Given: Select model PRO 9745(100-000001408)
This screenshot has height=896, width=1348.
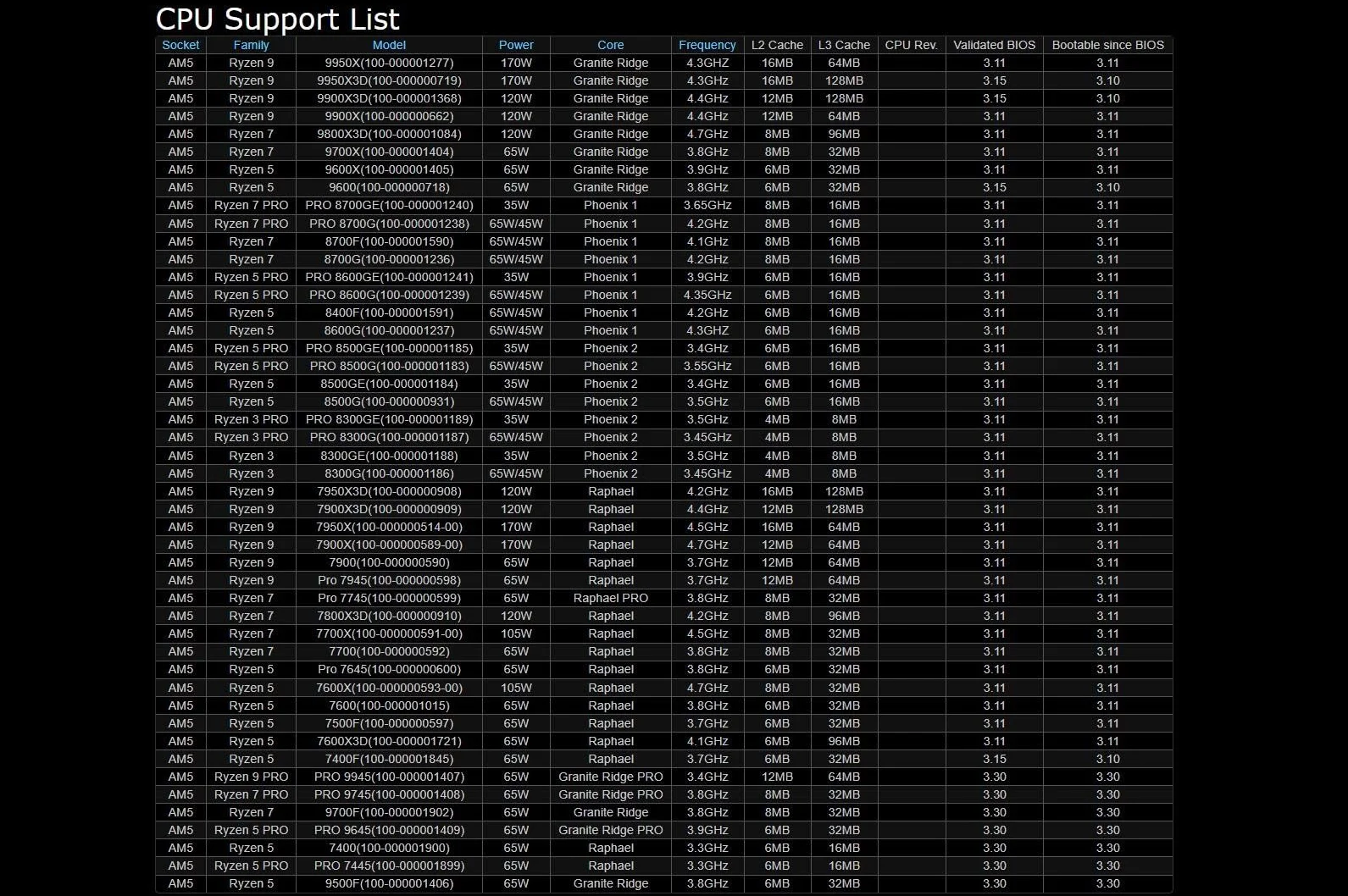Looking at the screenshot, I should 389,794.
